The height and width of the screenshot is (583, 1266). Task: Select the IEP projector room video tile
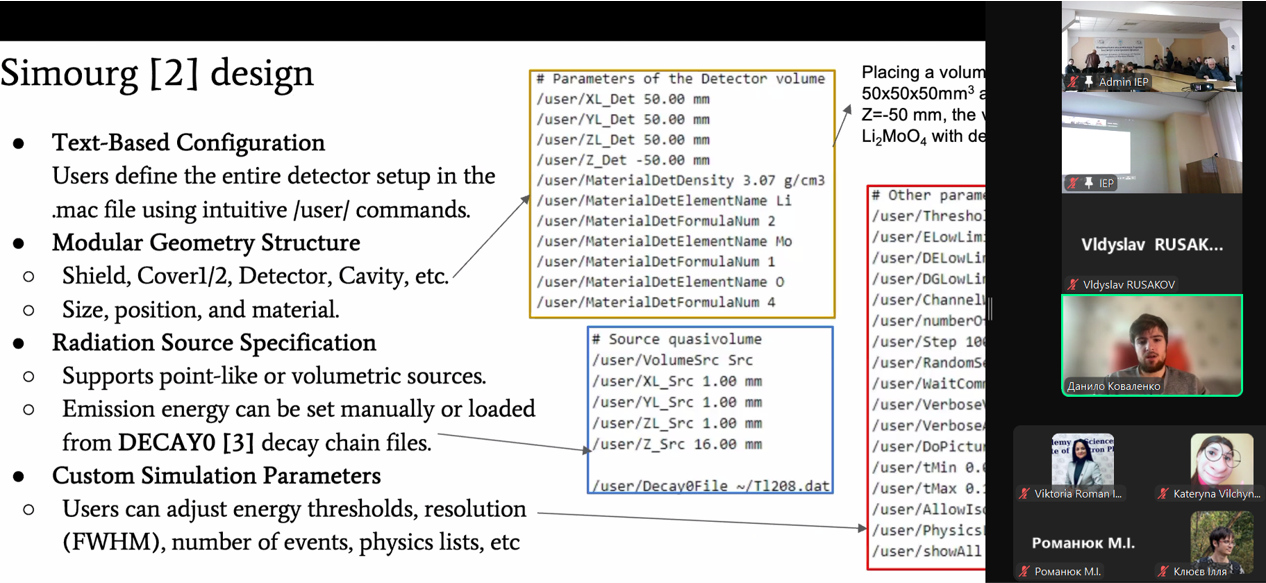[x=1152, y=142]
